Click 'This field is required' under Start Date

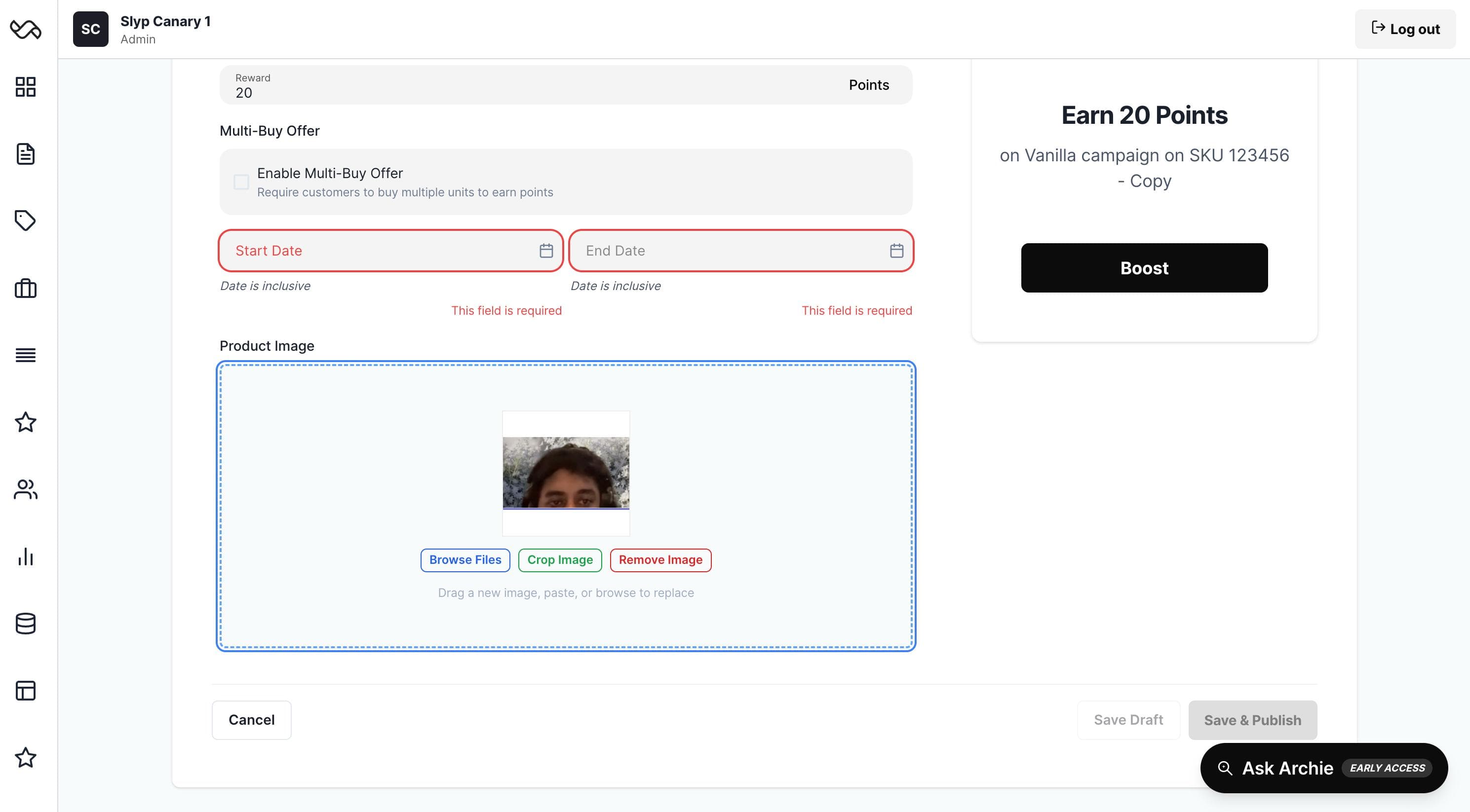[x=506, y=311]
